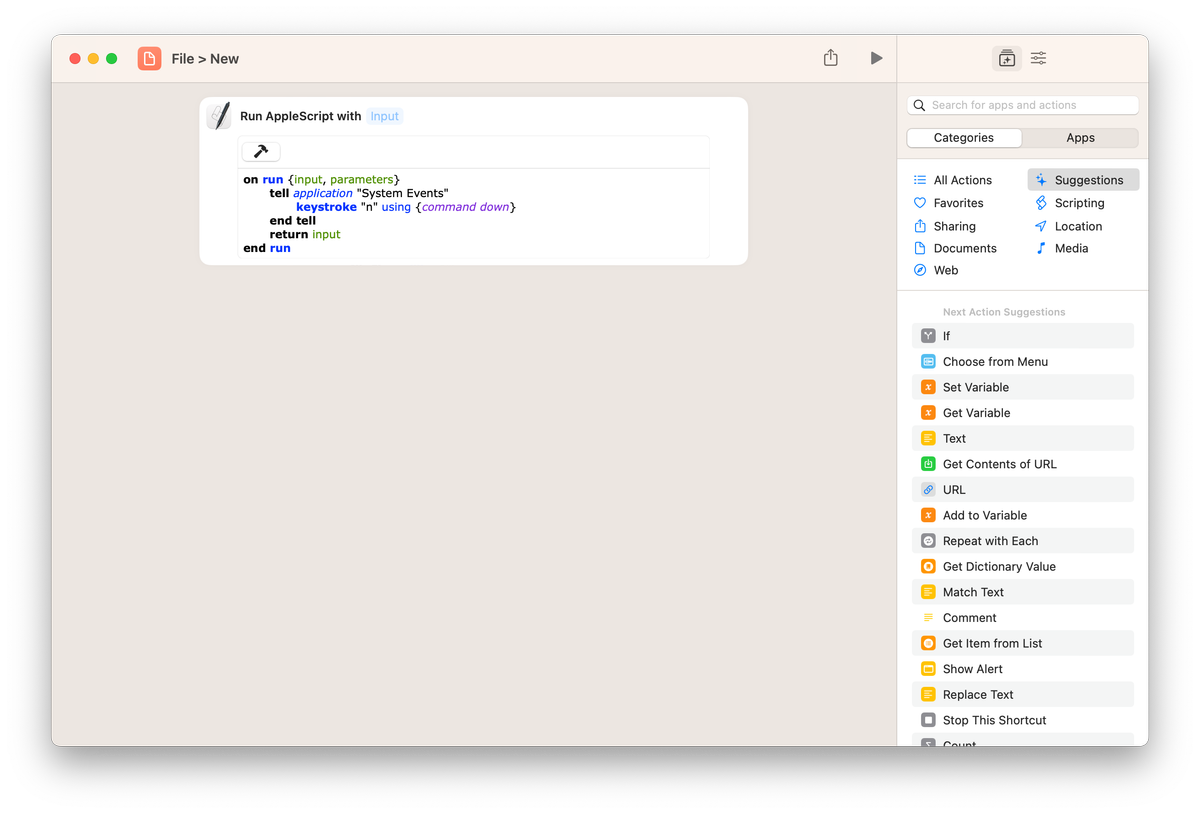The image size is (1200, 814).
Task: Open the Location category
Action: pos(1068,226)
